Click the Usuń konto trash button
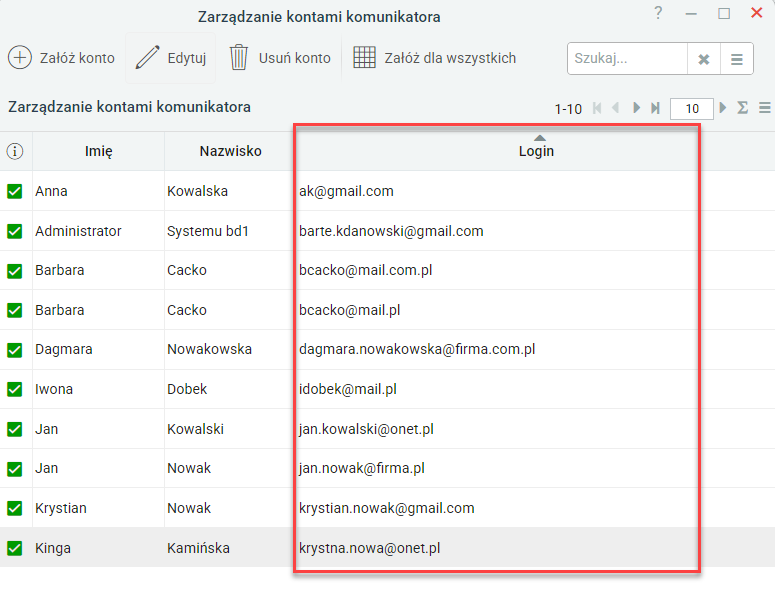The height and width of the screenshot is (589, 775). (x=280, y=58)
